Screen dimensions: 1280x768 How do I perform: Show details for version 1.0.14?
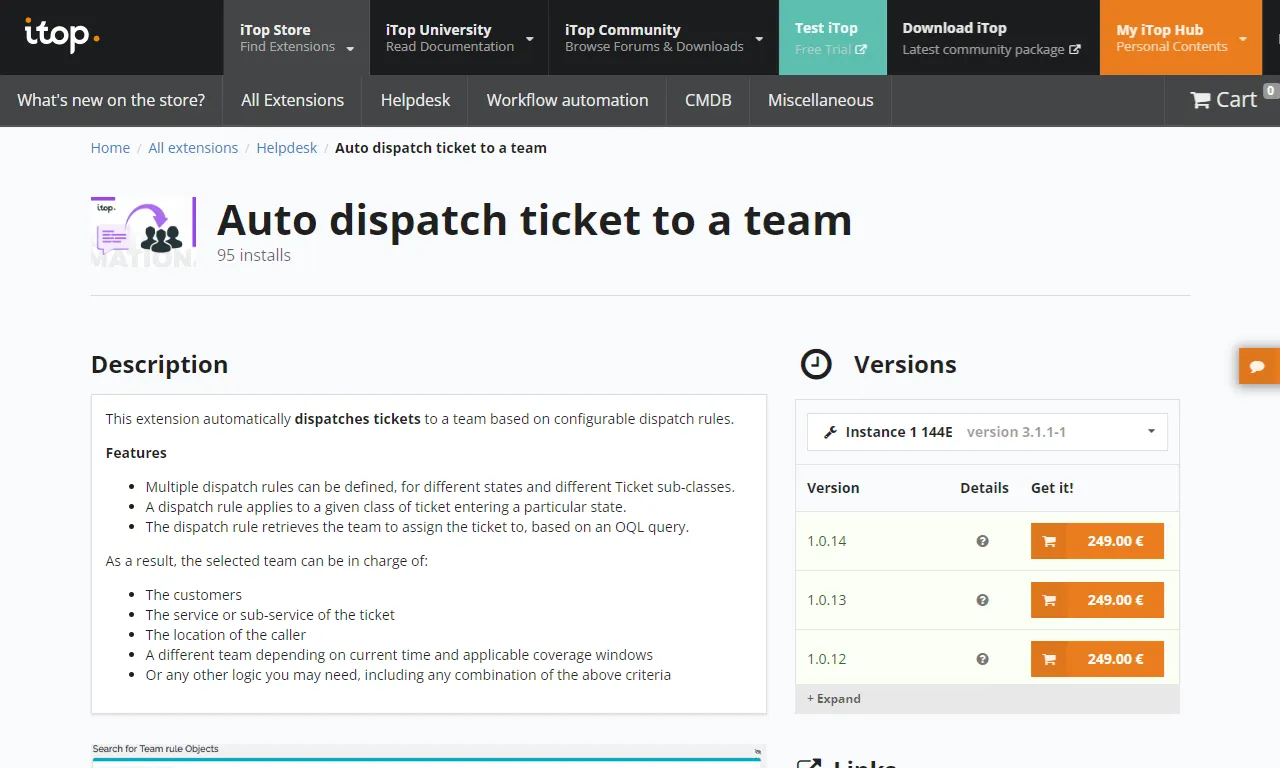pyautogui.click(x=983, y=541)
